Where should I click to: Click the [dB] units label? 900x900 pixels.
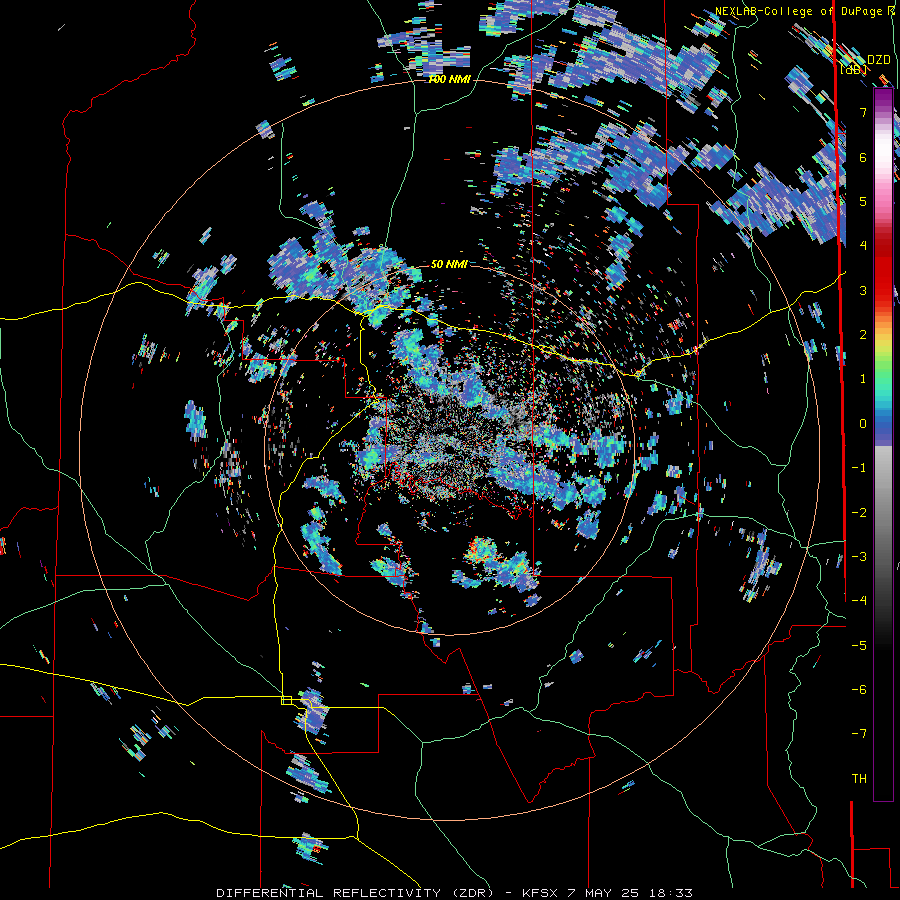(854, 69)
